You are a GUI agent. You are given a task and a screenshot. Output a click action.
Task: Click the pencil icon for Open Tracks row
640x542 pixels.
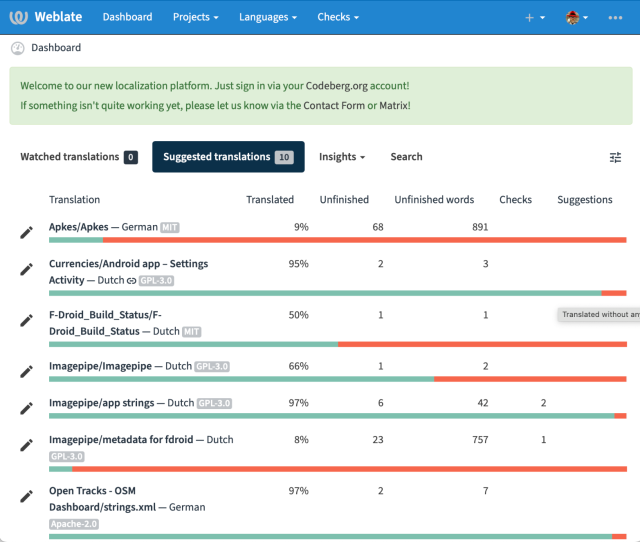[27, 496]
